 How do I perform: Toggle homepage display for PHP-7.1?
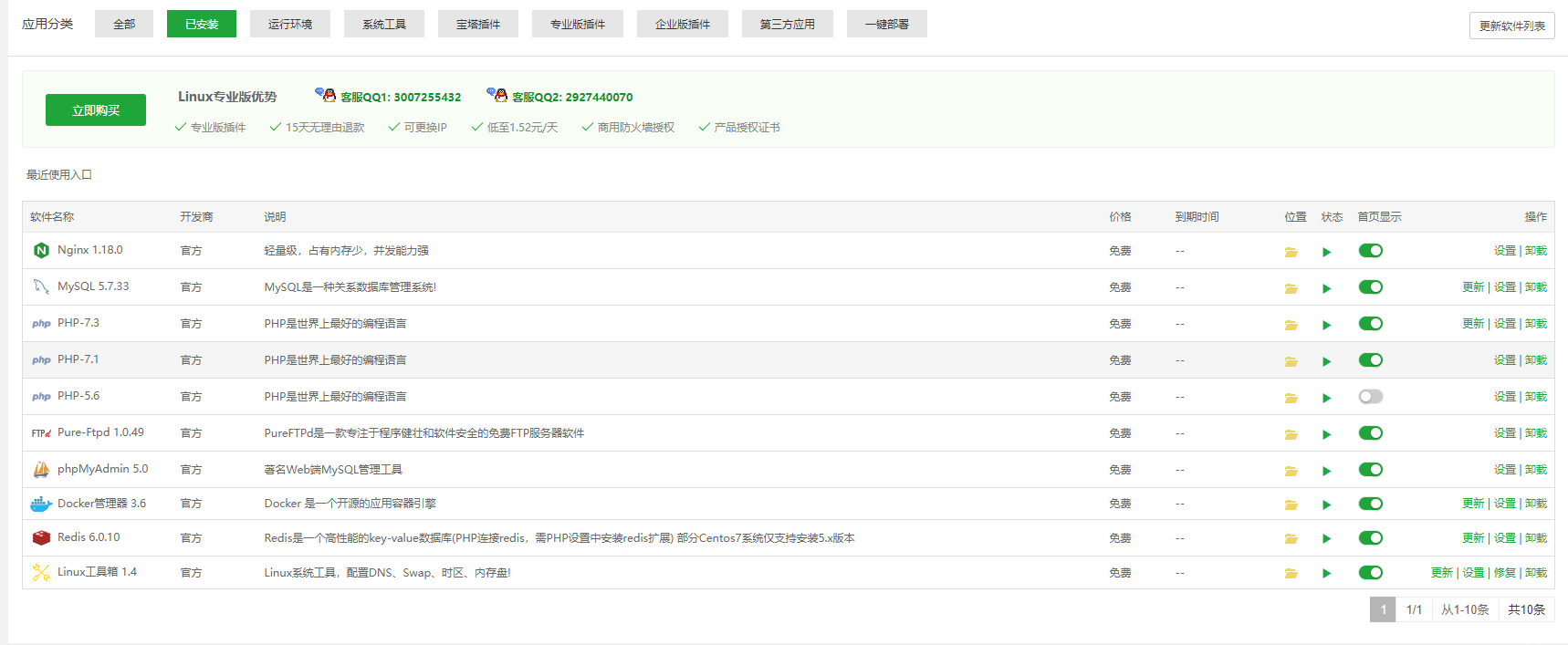[x=1371, y=359]
